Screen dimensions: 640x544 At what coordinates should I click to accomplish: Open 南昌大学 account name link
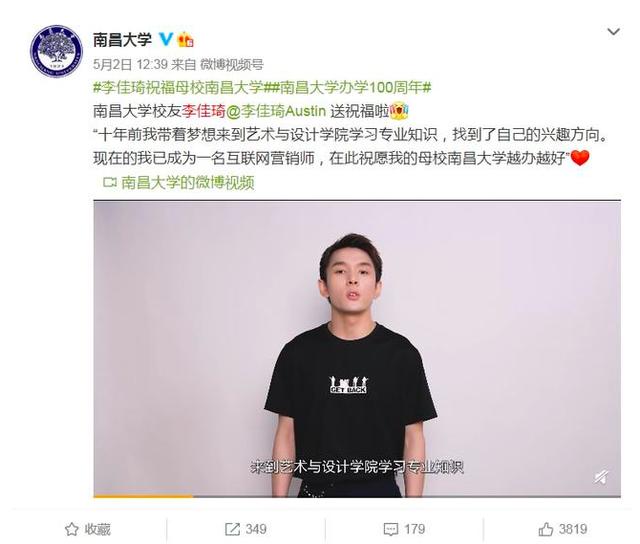click(x=122, y=40)
